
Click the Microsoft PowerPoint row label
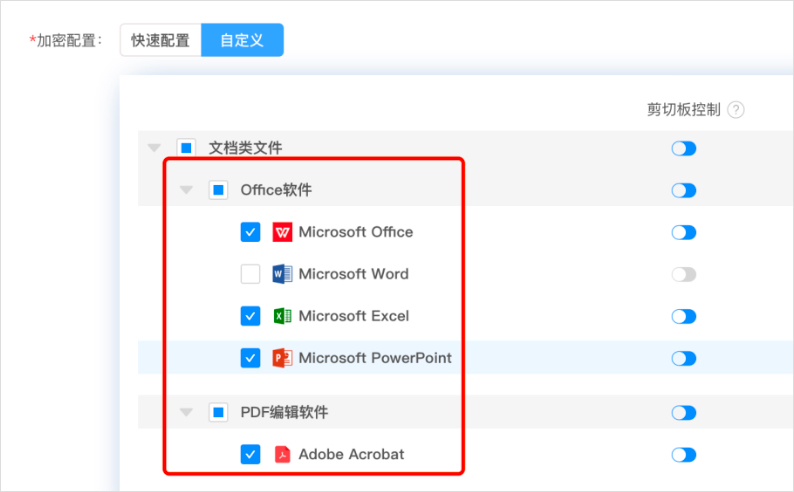tap(375, 358)
